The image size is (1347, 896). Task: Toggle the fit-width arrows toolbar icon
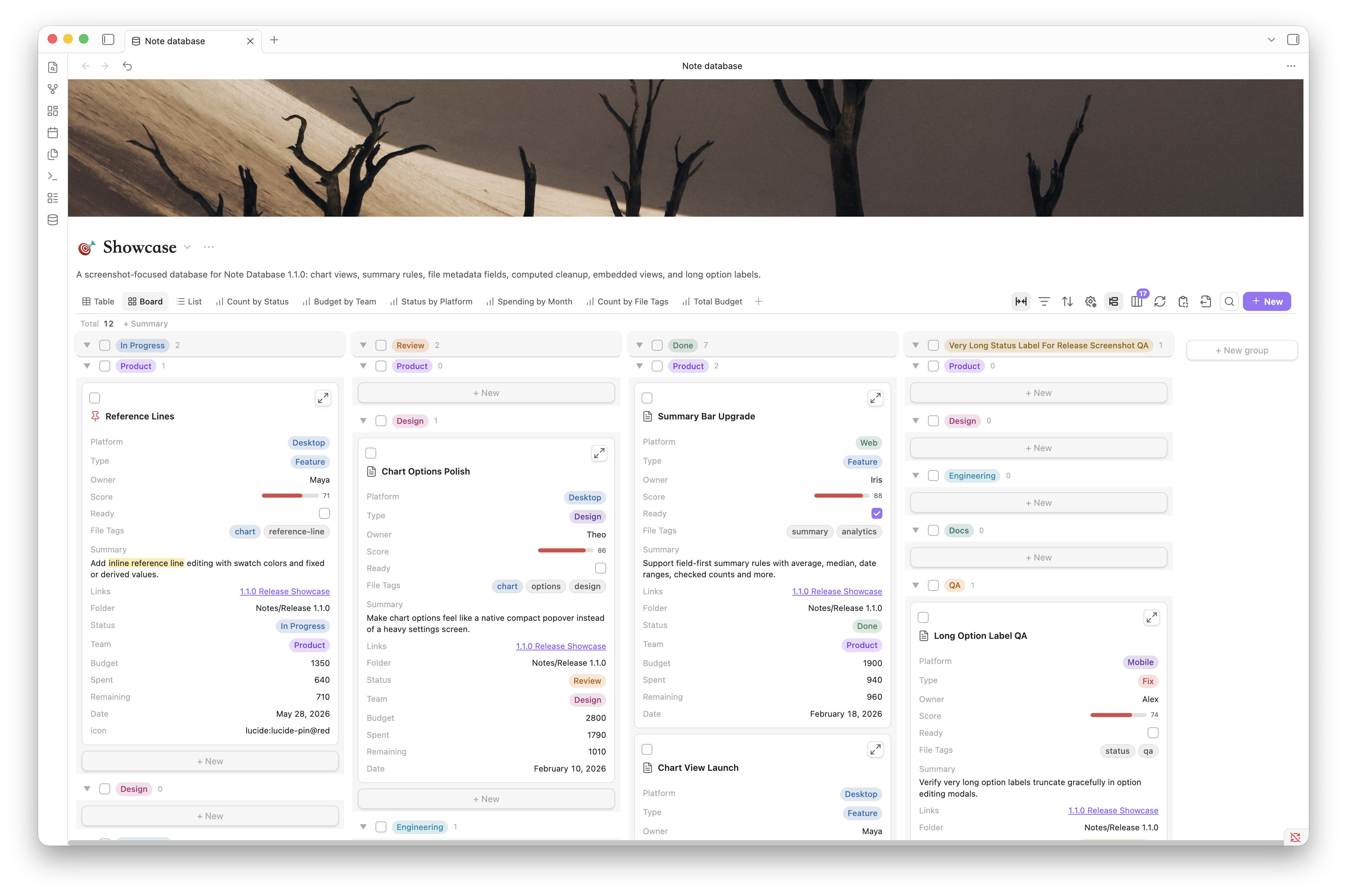(1021, 301)
